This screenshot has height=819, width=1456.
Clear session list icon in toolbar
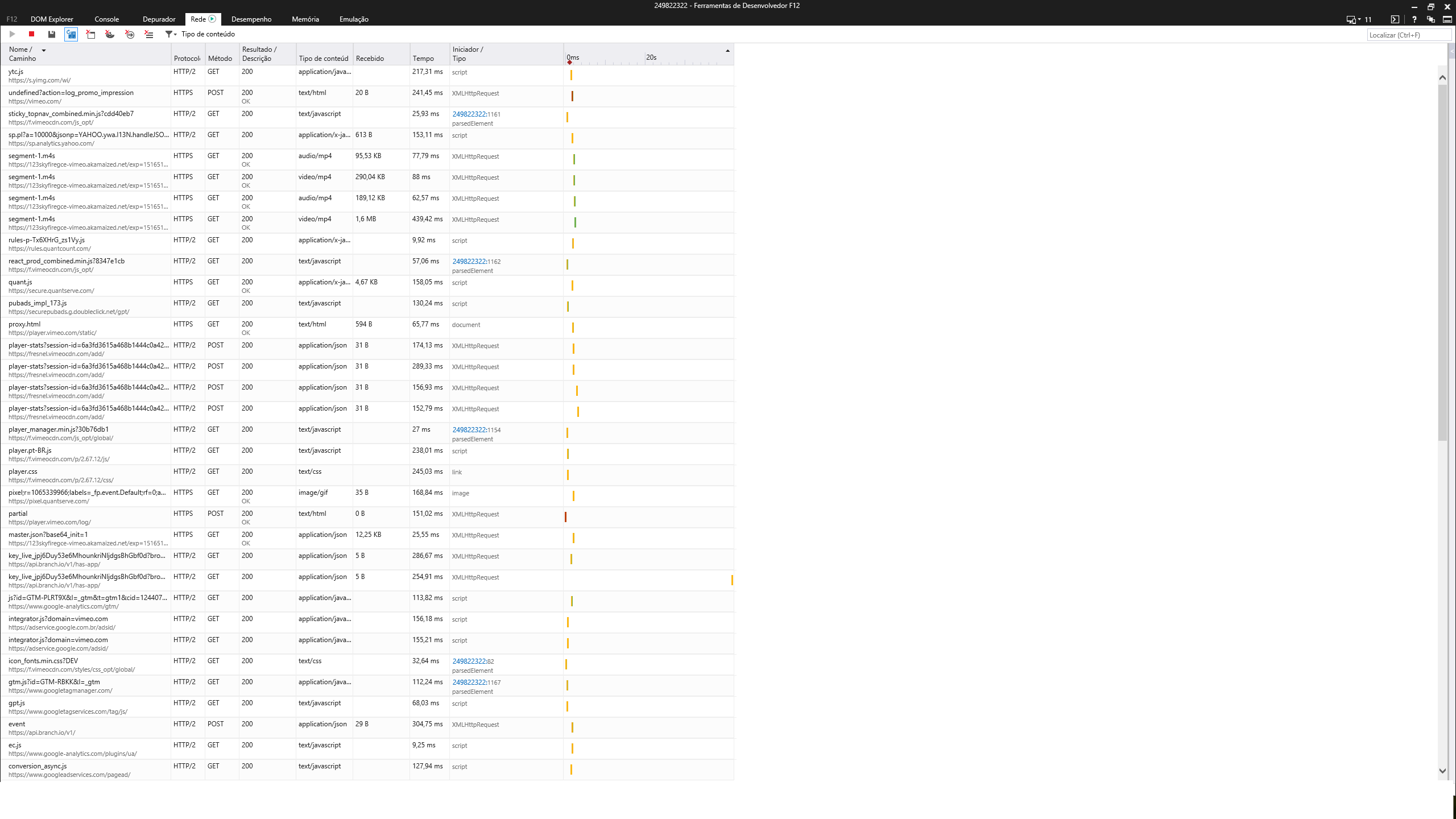149,34
